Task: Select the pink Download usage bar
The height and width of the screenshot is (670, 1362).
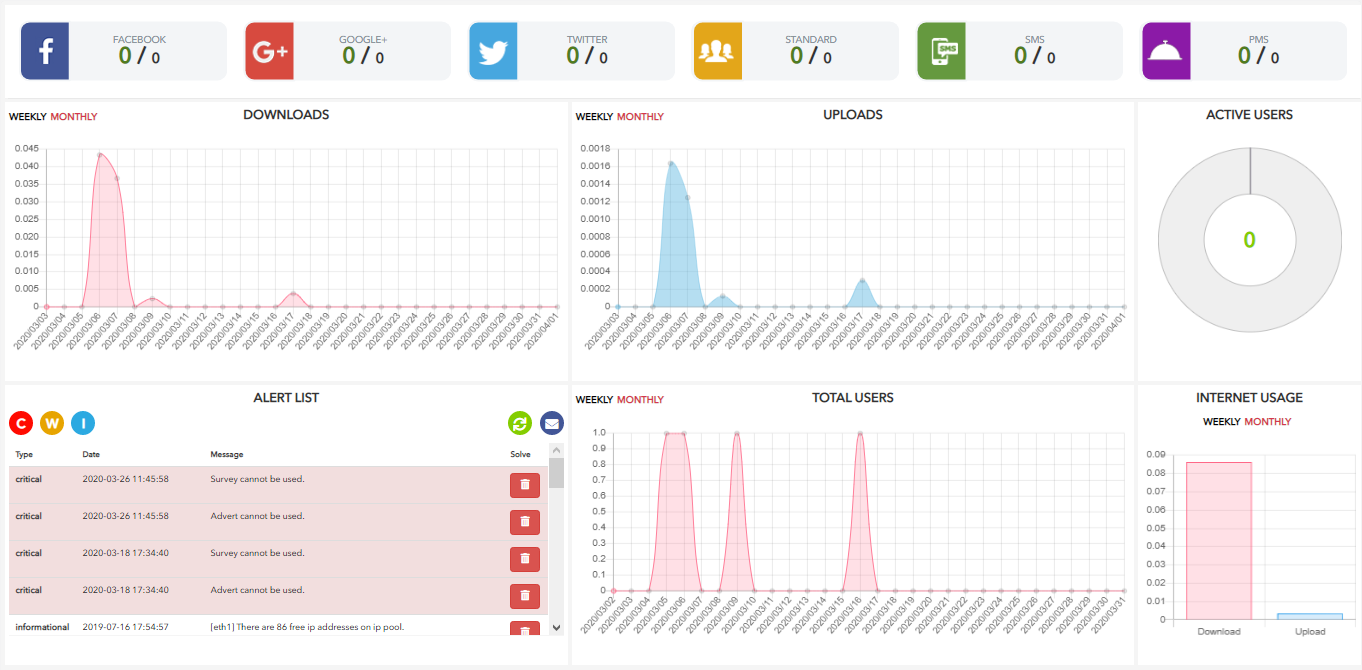Action: click(x=1218, y=540)
